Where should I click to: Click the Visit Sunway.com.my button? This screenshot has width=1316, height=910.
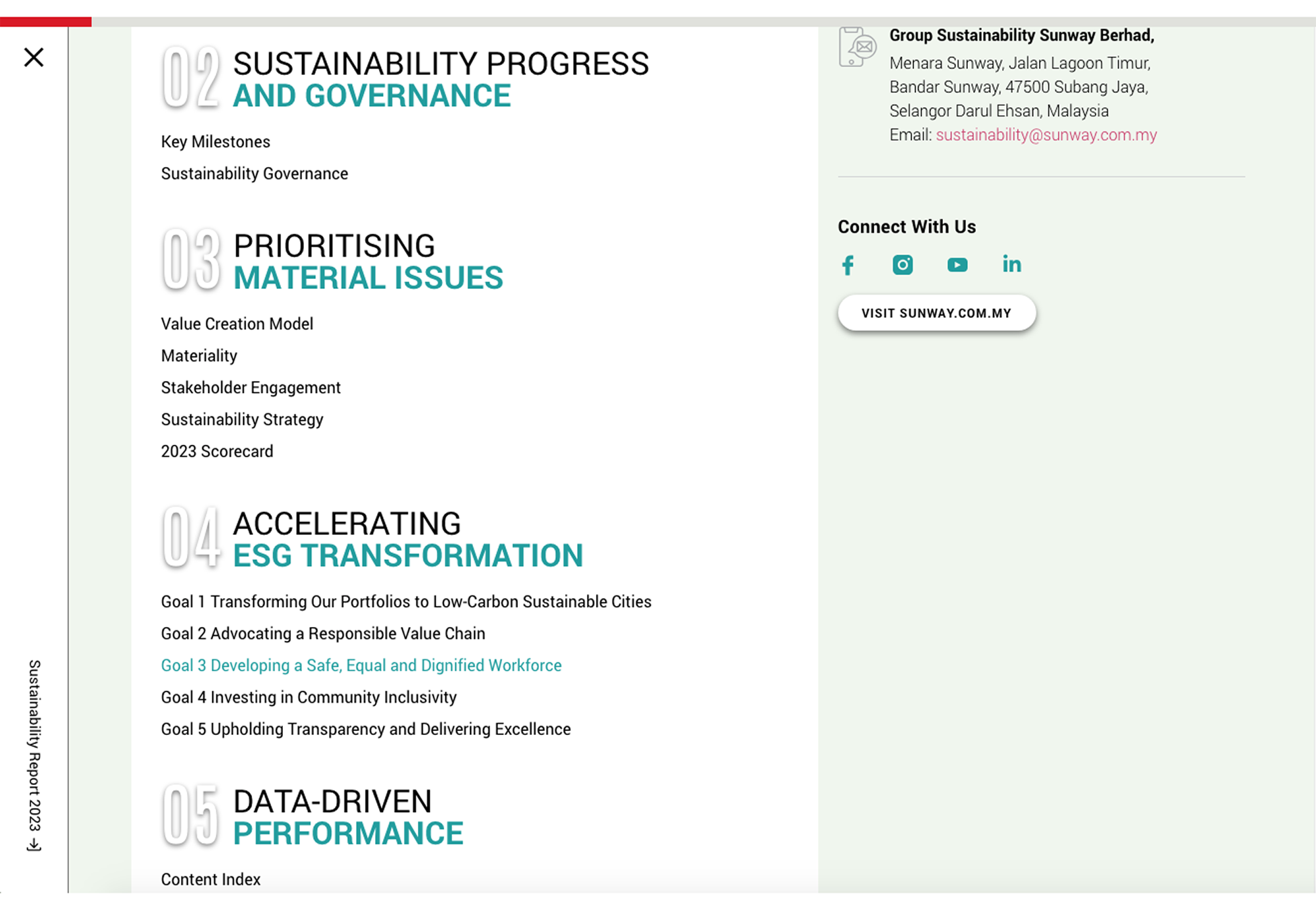[936, 313]
